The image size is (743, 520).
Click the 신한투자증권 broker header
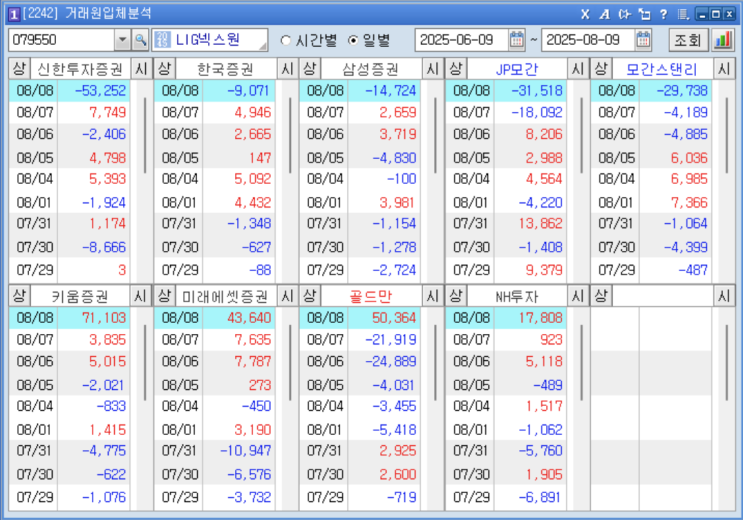(80, 69)
